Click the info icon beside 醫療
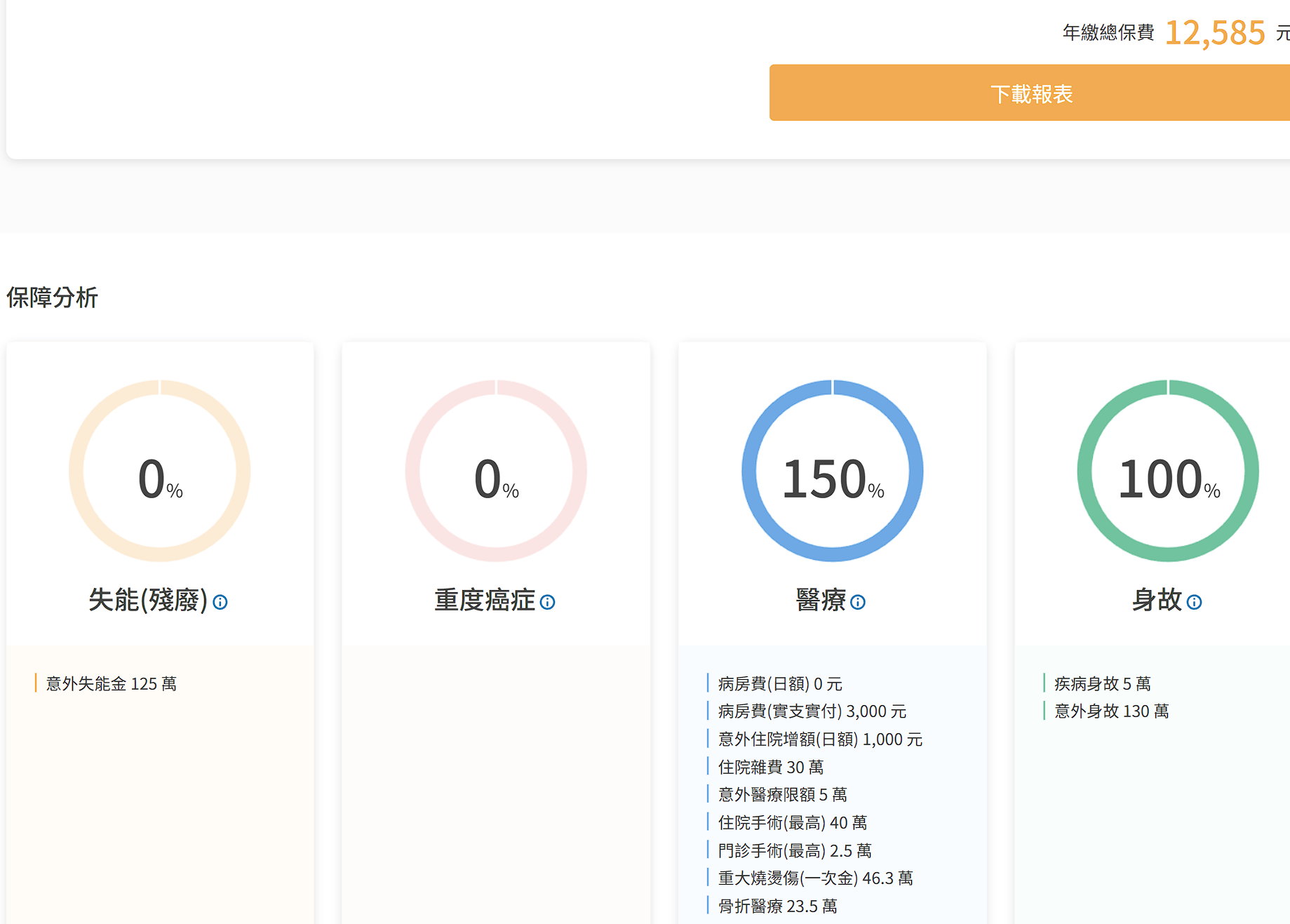Screen dimensions: 1290x924 click(x=858, y=602)
